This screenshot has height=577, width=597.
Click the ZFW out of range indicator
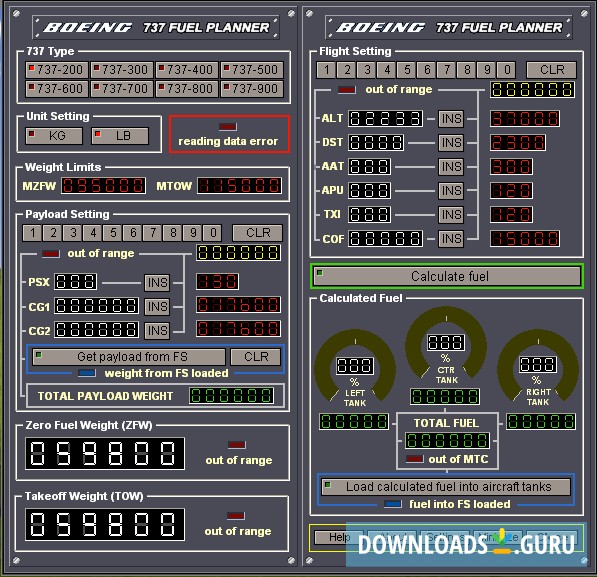click(237, 444)
